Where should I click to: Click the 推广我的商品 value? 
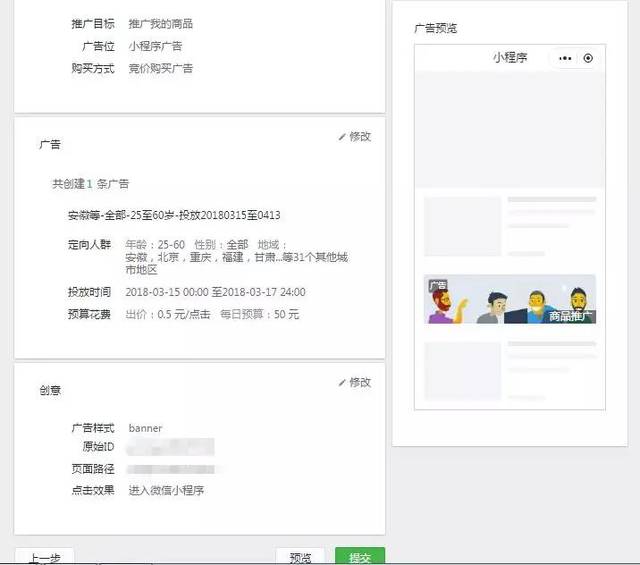pos(160,24)
